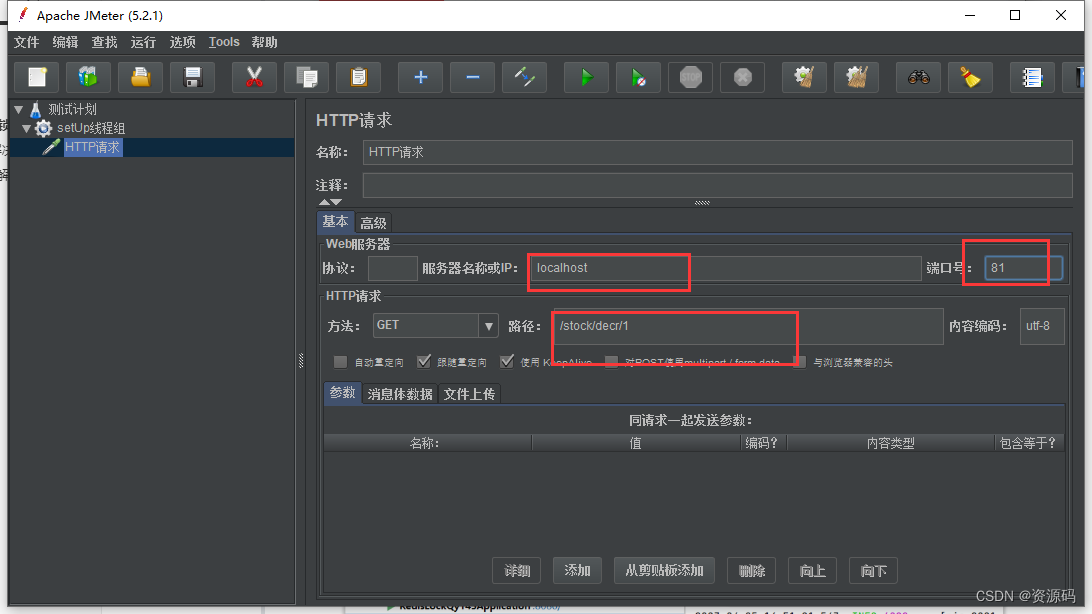Open the 编辑 menu

(x=65, y=42)
